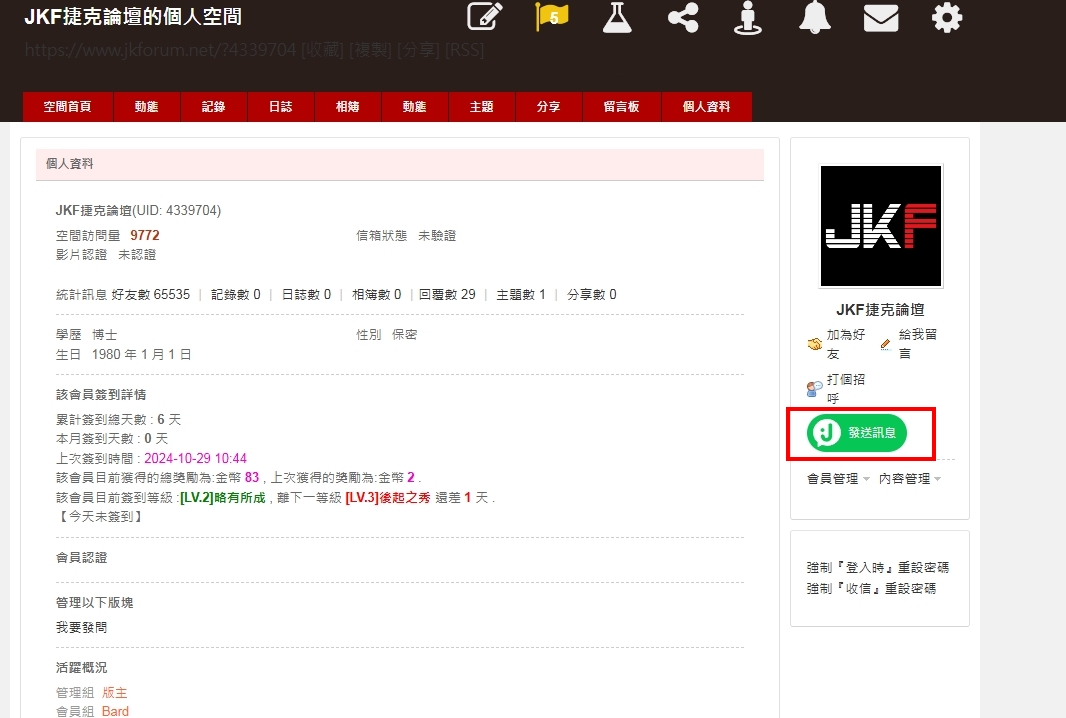
Task: Click the share nodes icon in header
Action: coord(683,17)
